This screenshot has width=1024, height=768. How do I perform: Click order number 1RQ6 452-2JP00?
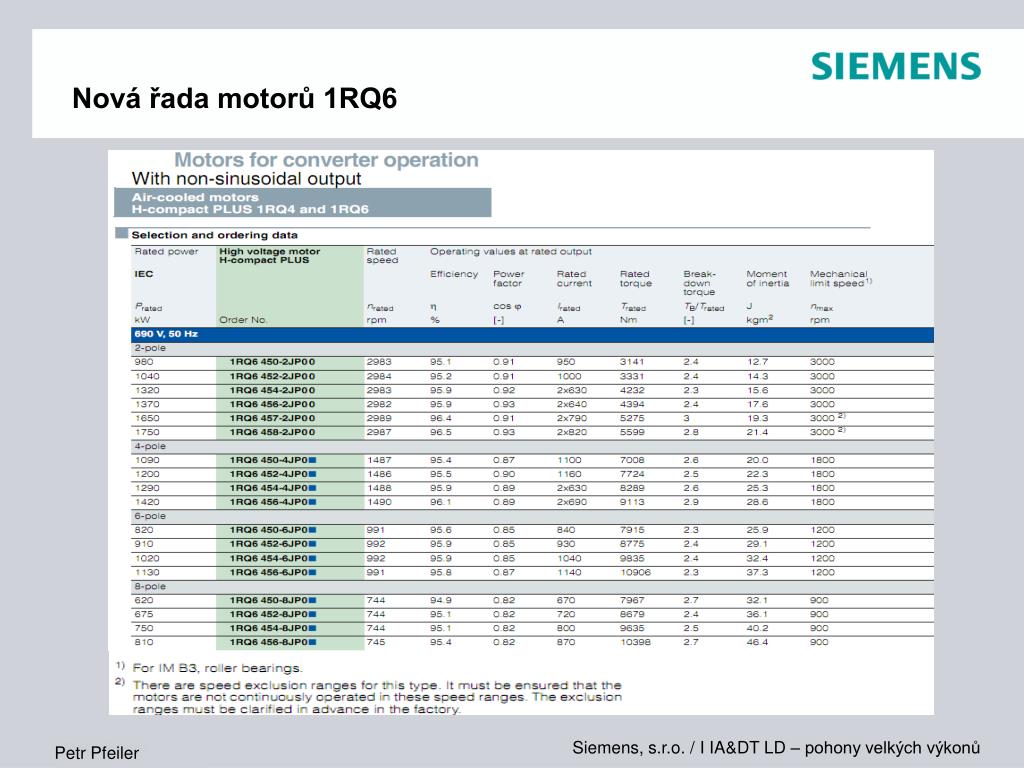(272, 376)
